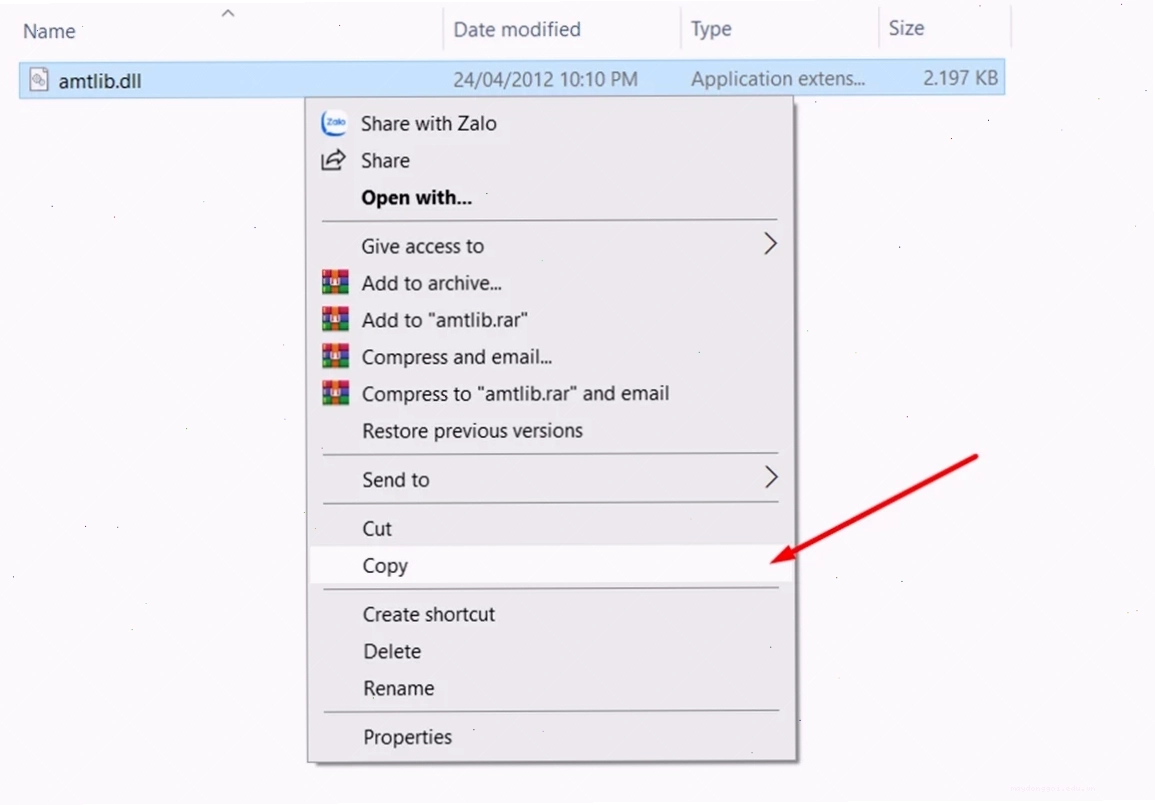This screenshot has width=1155, height=805.
Task: Click the Share arrow icon
Action: [333, 160]
